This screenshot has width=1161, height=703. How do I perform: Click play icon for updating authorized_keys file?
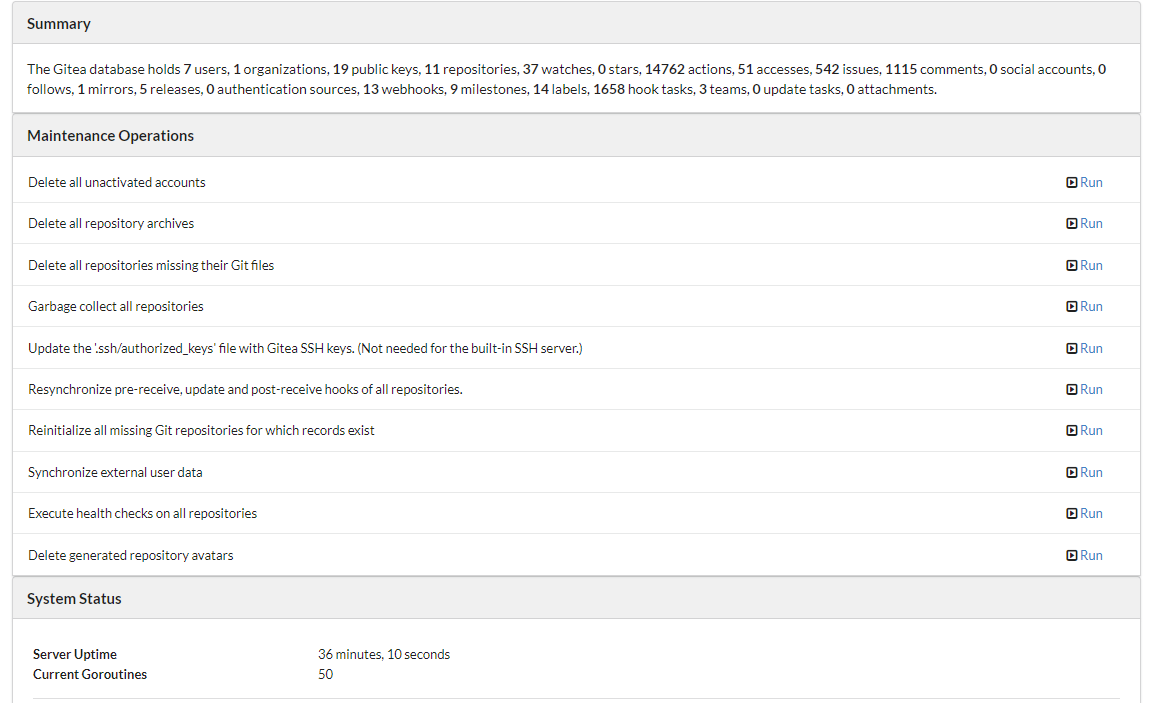coord(1071,348)
